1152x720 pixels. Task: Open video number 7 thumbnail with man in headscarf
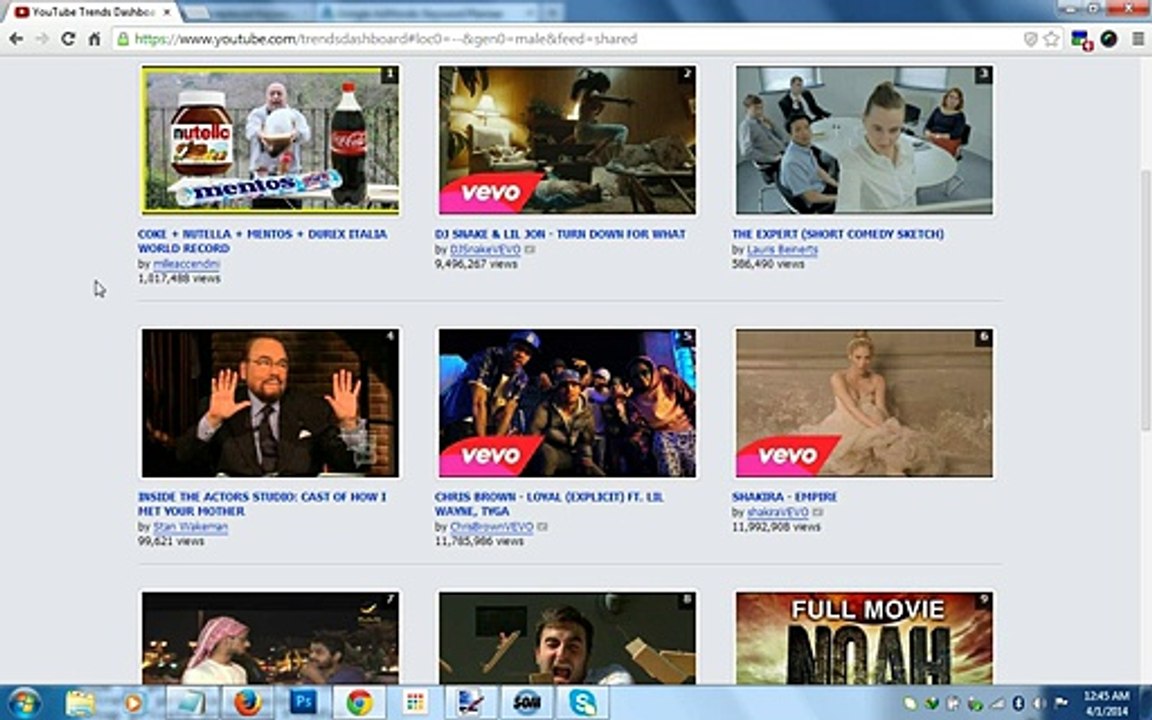pyautogui.click(x=270, y=638)
